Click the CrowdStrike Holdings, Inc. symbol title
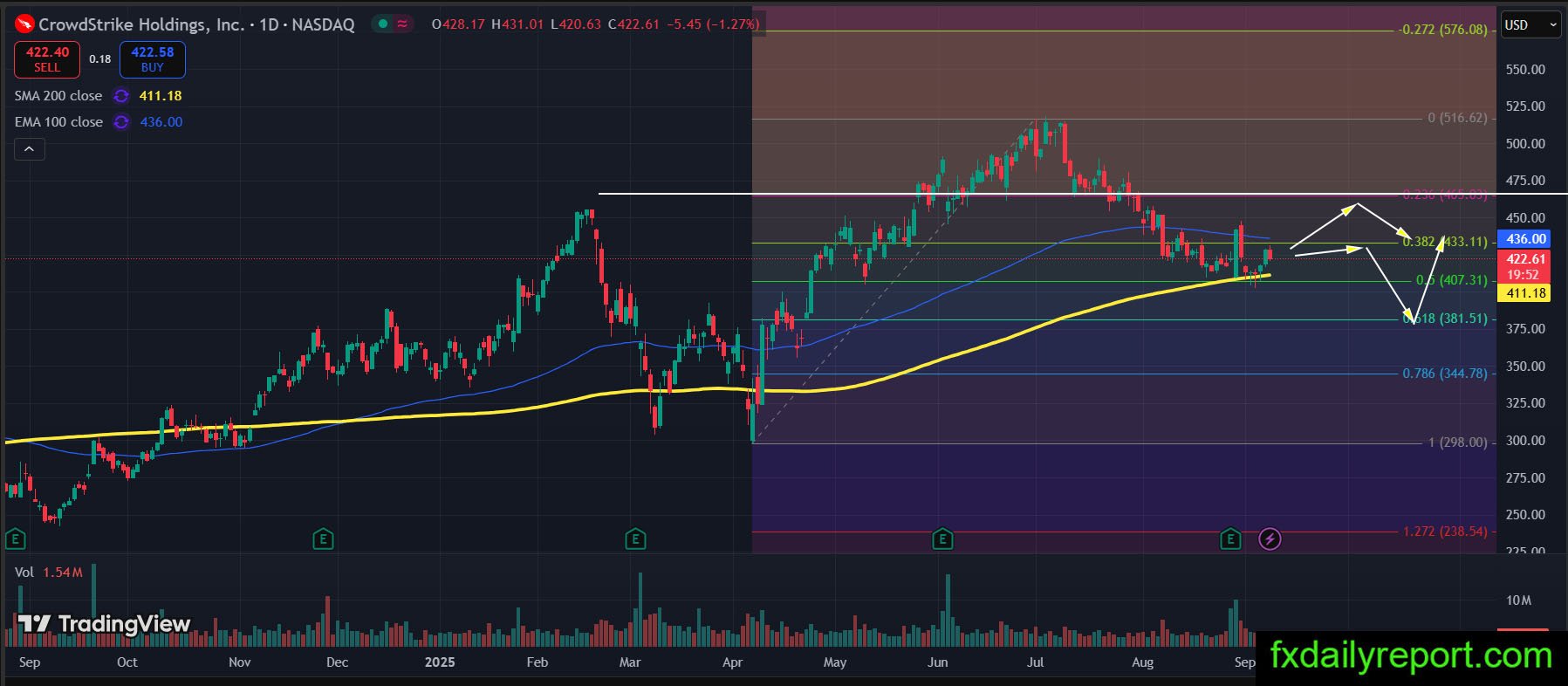Viewport: 1568px width, 686px height. pos(141,24)
